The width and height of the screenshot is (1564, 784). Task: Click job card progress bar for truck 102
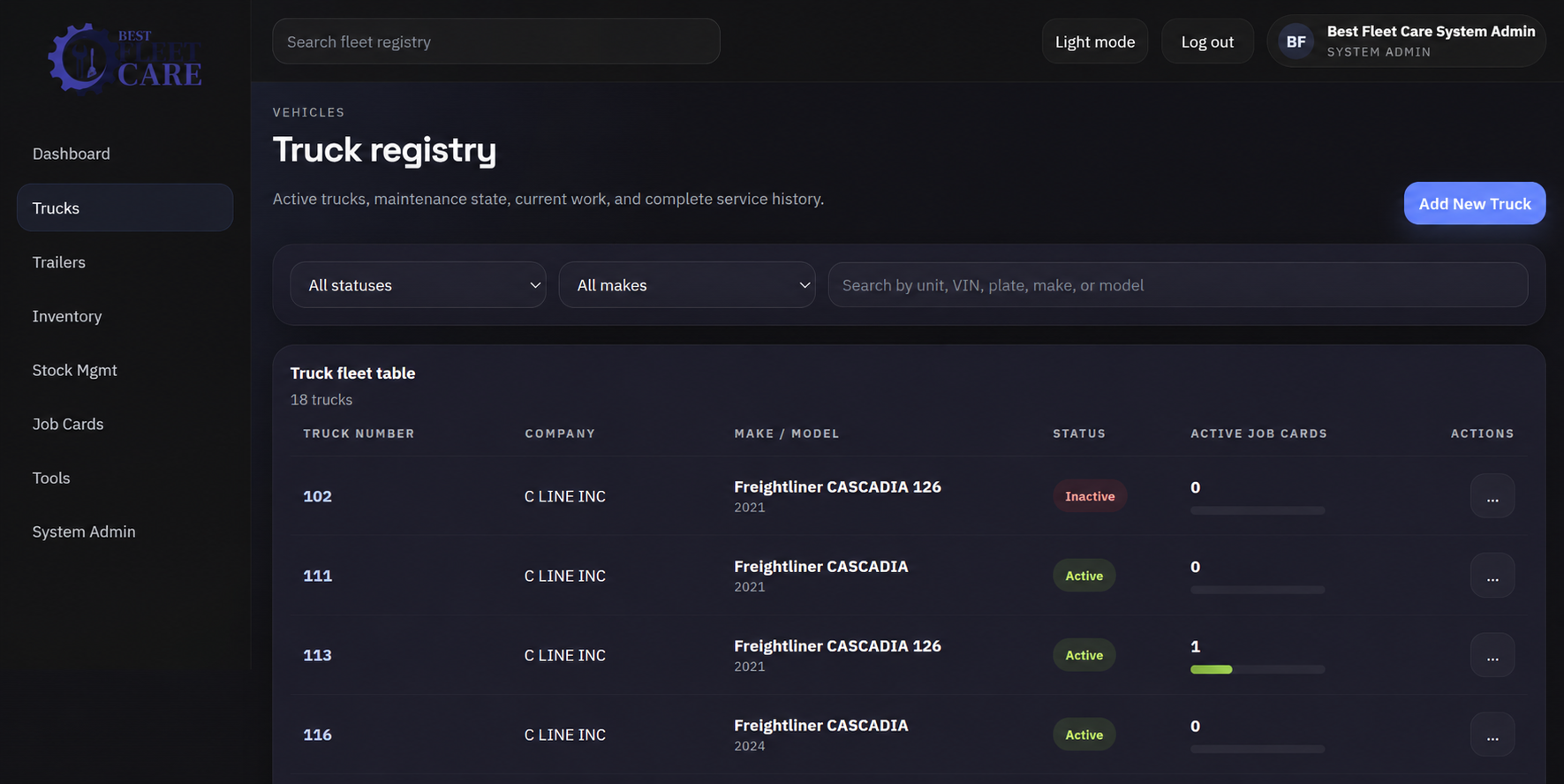pos(1258,510)
